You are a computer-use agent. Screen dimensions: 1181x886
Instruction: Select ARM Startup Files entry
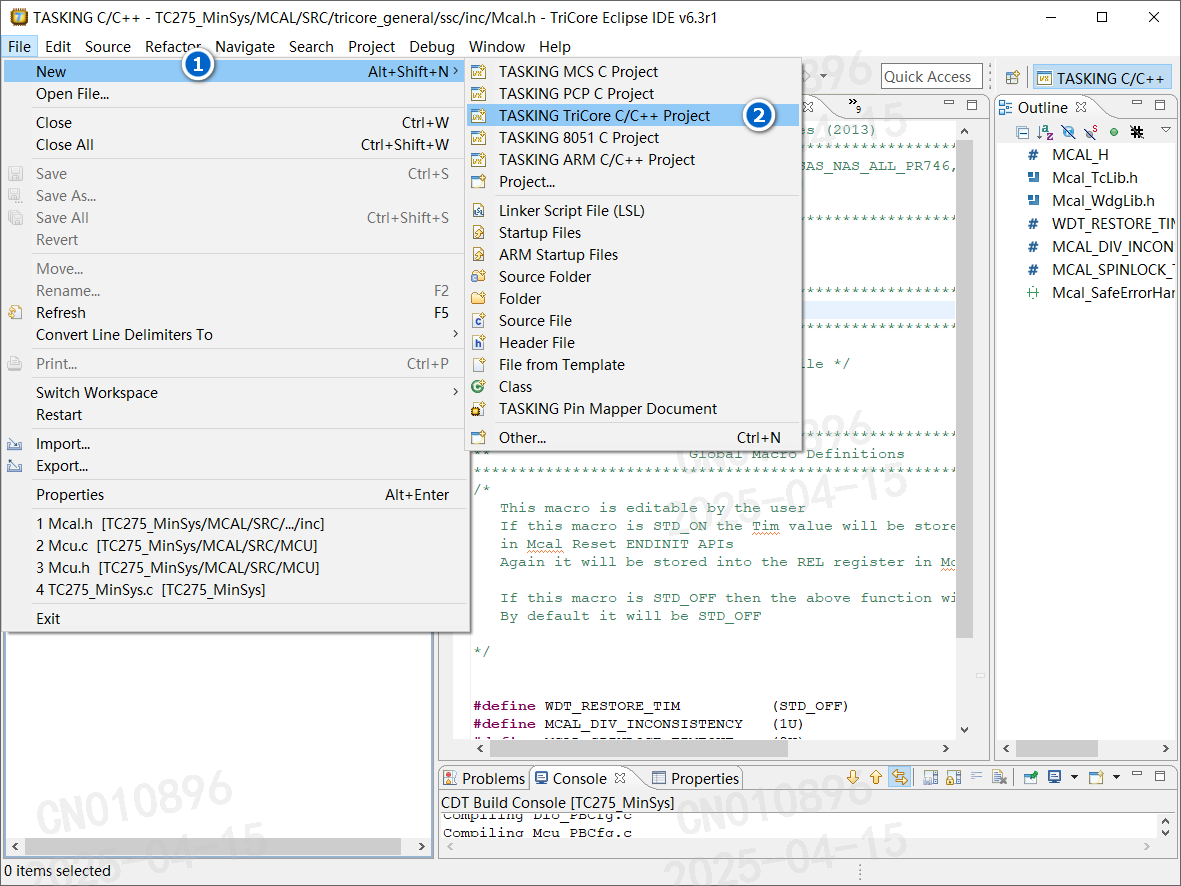coord(632,255)
